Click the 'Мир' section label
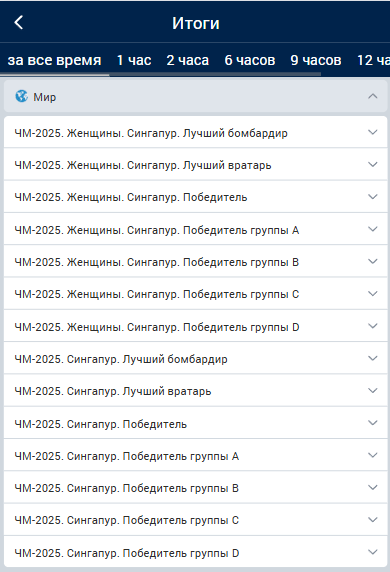The width and height of the screenshot is (390, 572). pyautogui.click(x=45, y=97)
